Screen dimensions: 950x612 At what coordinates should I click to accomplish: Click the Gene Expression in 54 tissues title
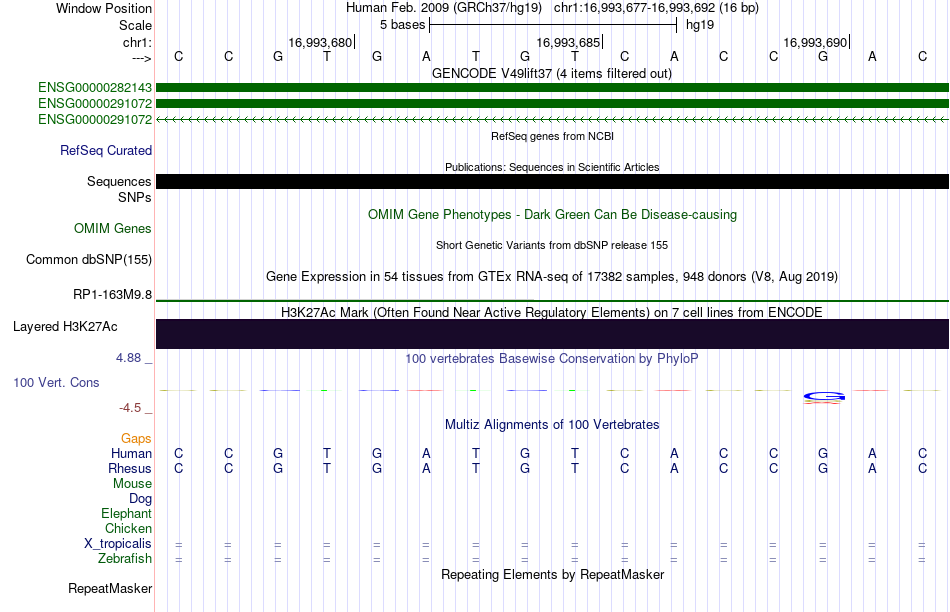coord(552,276)
